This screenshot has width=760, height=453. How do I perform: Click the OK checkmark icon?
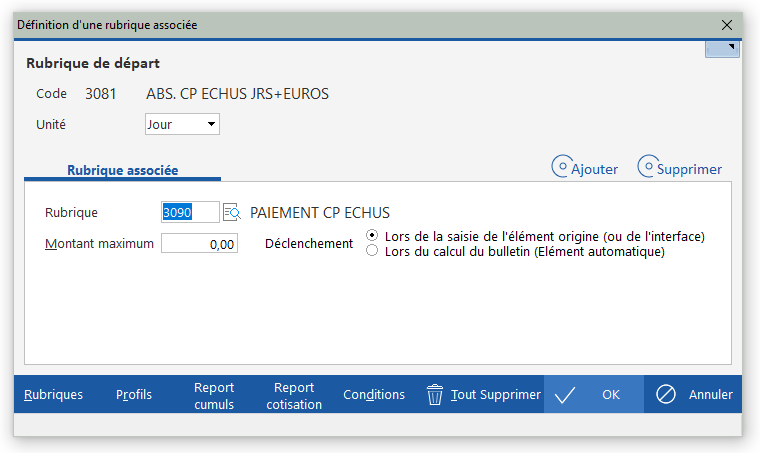coord(565,395)
